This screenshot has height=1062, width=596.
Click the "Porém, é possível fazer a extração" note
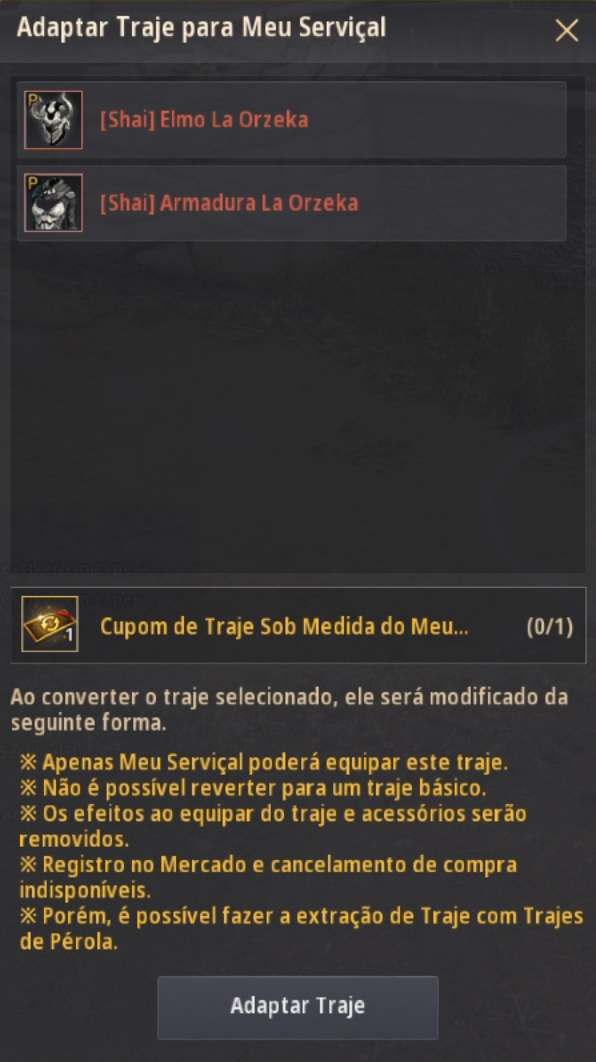(x=301, y=929)
